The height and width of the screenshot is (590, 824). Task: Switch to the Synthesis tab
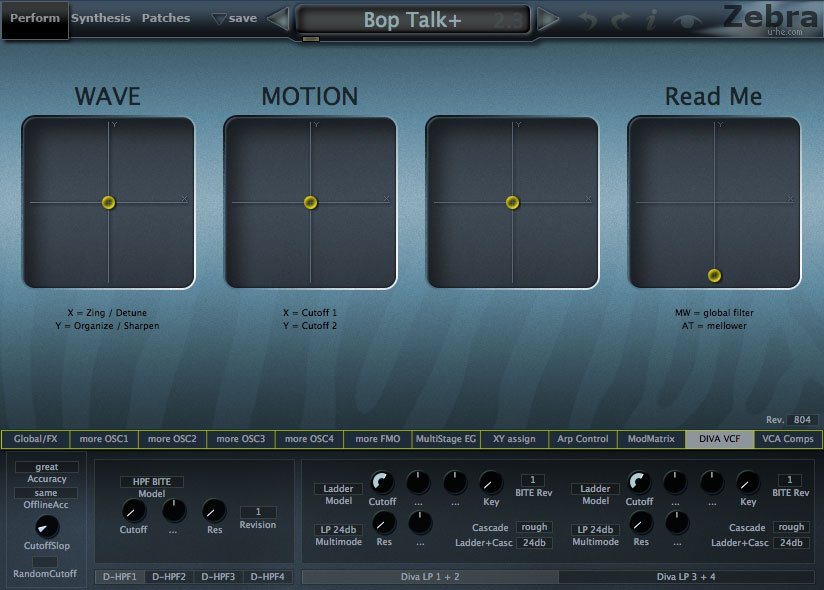click(x=101, y=18)
